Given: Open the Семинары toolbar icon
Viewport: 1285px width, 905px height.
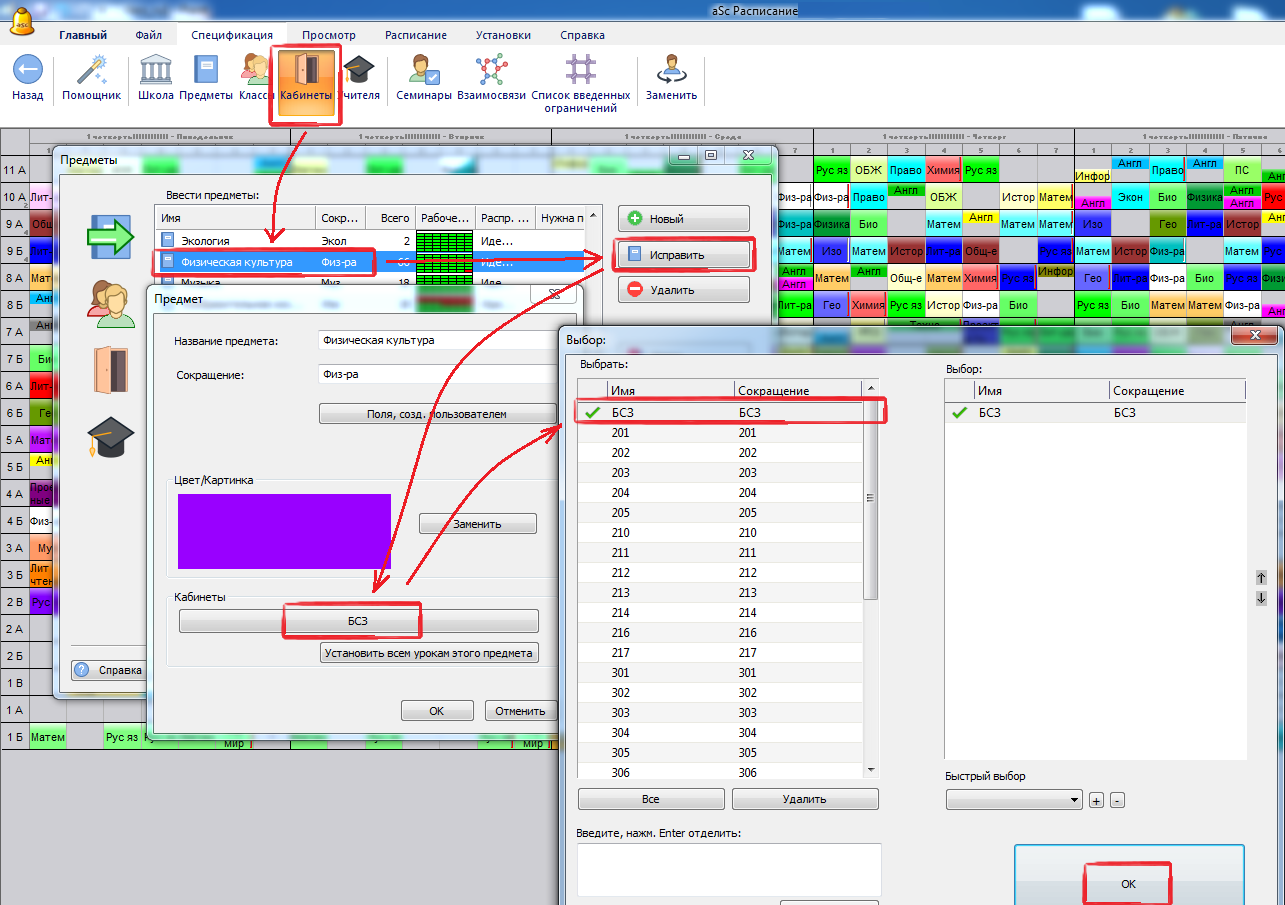Looking at the screenshot, I should click(x=424, y=72).
